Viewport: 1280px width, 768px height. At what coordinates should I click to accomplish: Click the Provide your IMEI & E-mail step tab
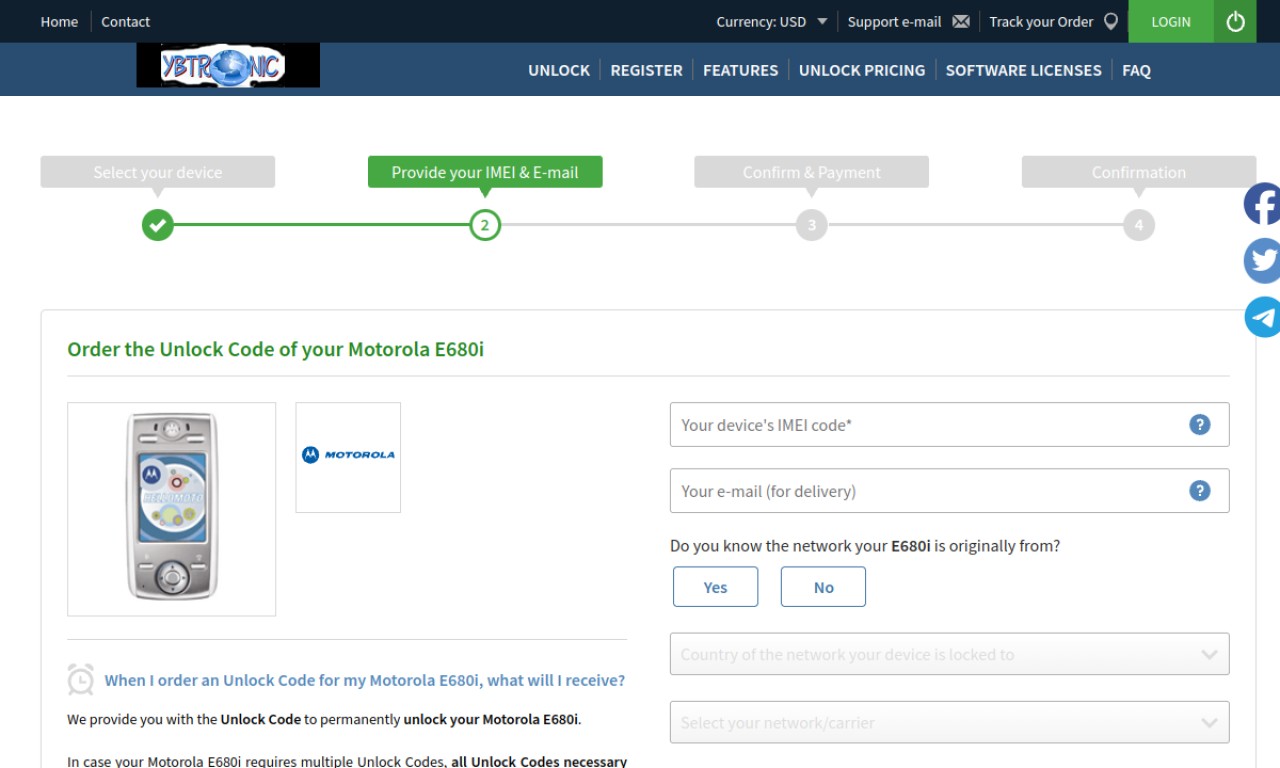coord(485,172)
